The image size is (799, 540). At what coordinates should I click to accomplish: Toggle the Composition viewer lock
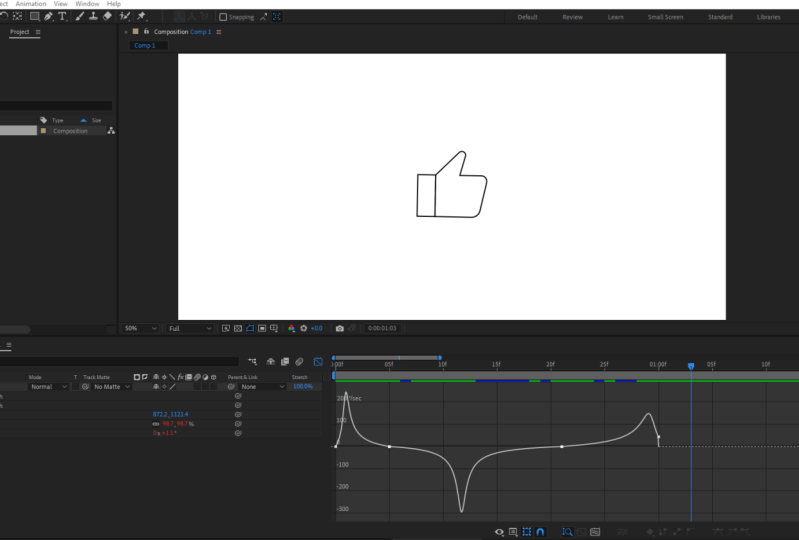click(x=146, y=32)
